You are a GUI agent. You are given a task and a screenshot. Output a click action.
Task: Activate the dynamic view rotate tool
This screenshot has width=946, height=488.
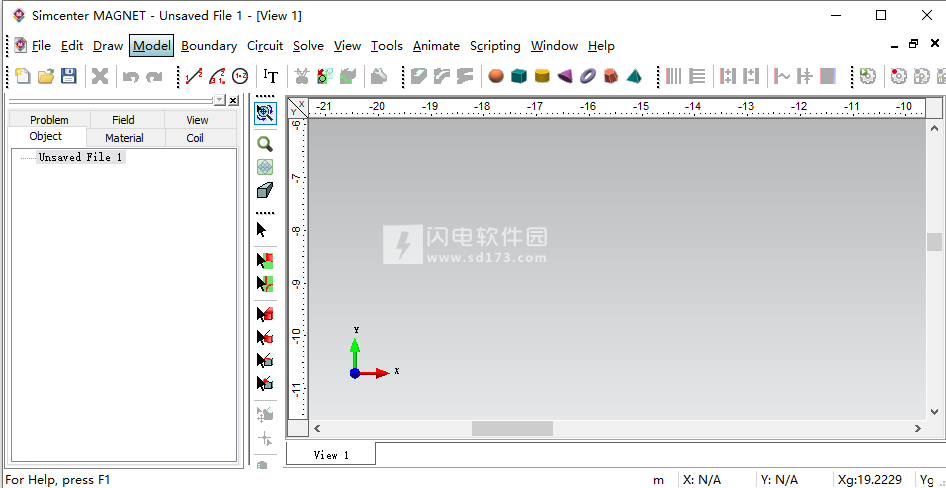point(265,113)
